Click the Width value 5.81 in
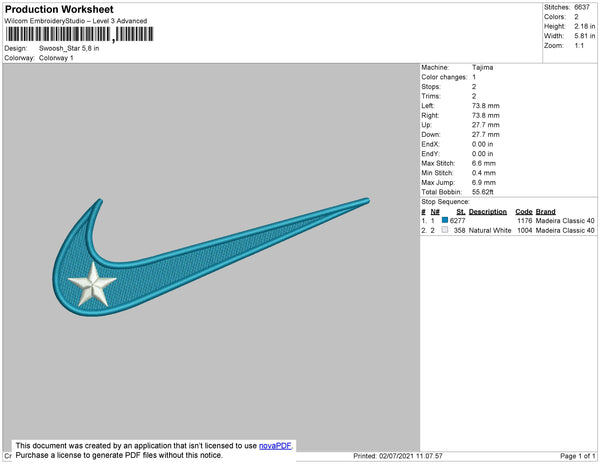The image size is (600, 464). [584, 36]
